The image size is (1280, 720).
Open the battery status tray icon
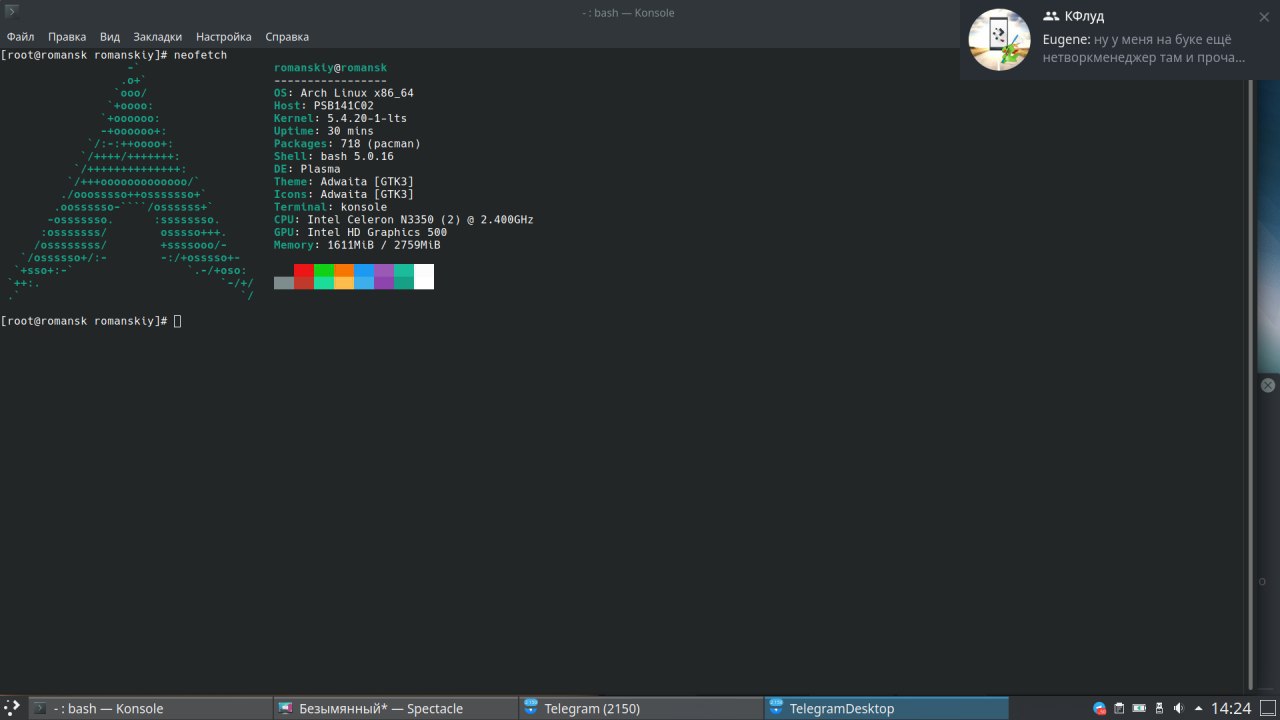[x=1139, y=708]
